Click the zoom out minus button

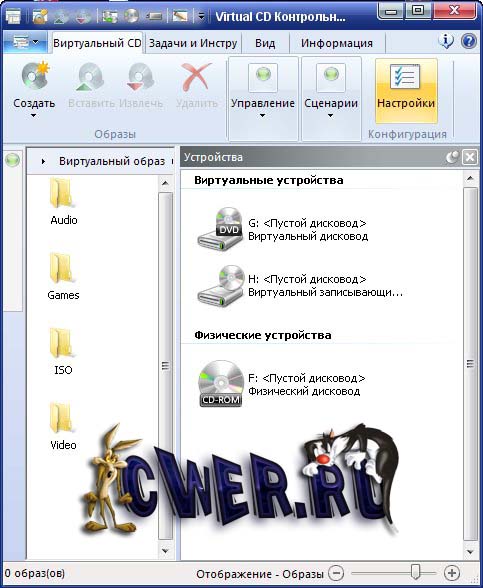(336, 573)
